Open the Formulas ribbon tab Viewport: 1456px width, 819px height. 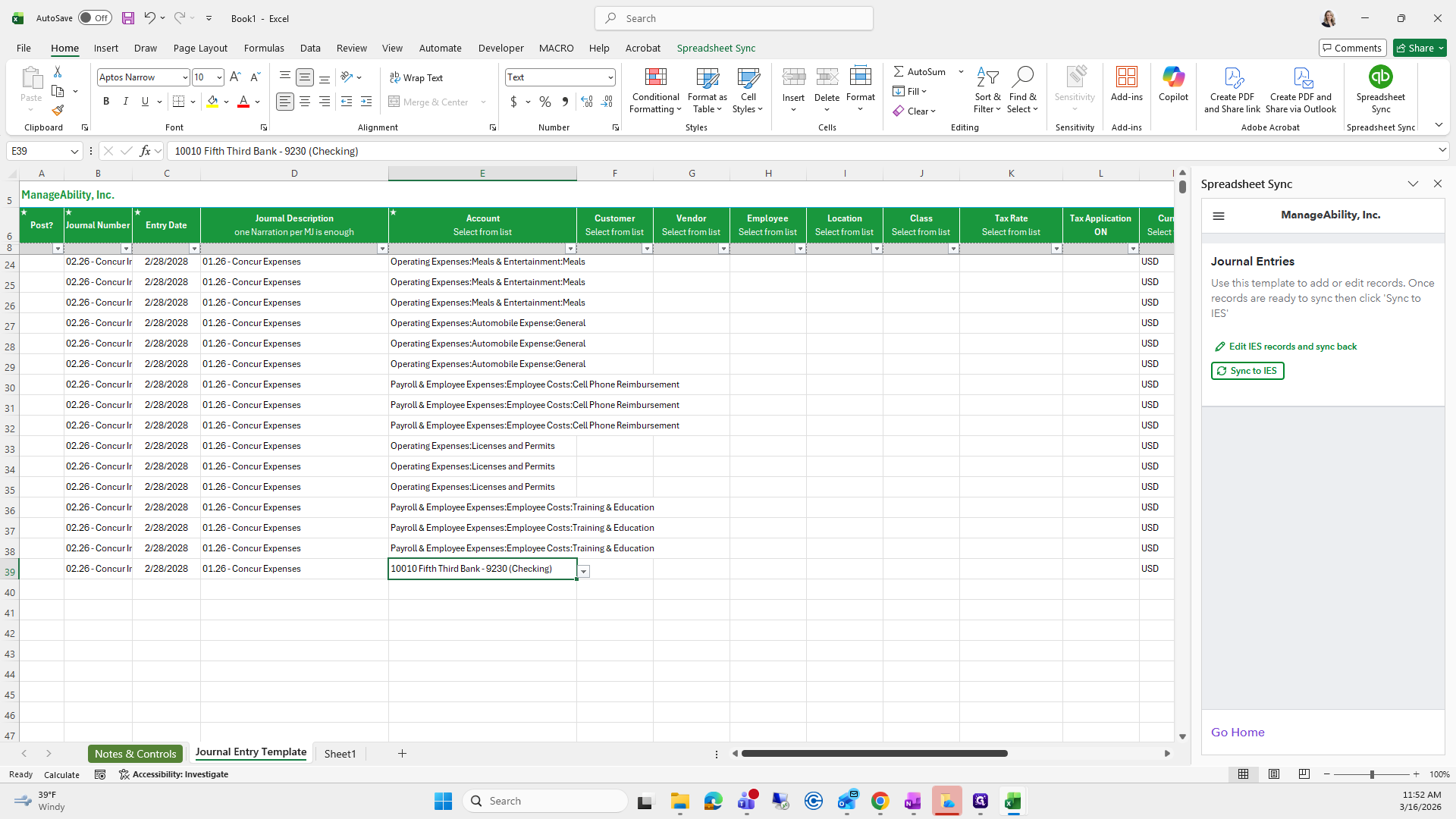(x=264, y=48)
